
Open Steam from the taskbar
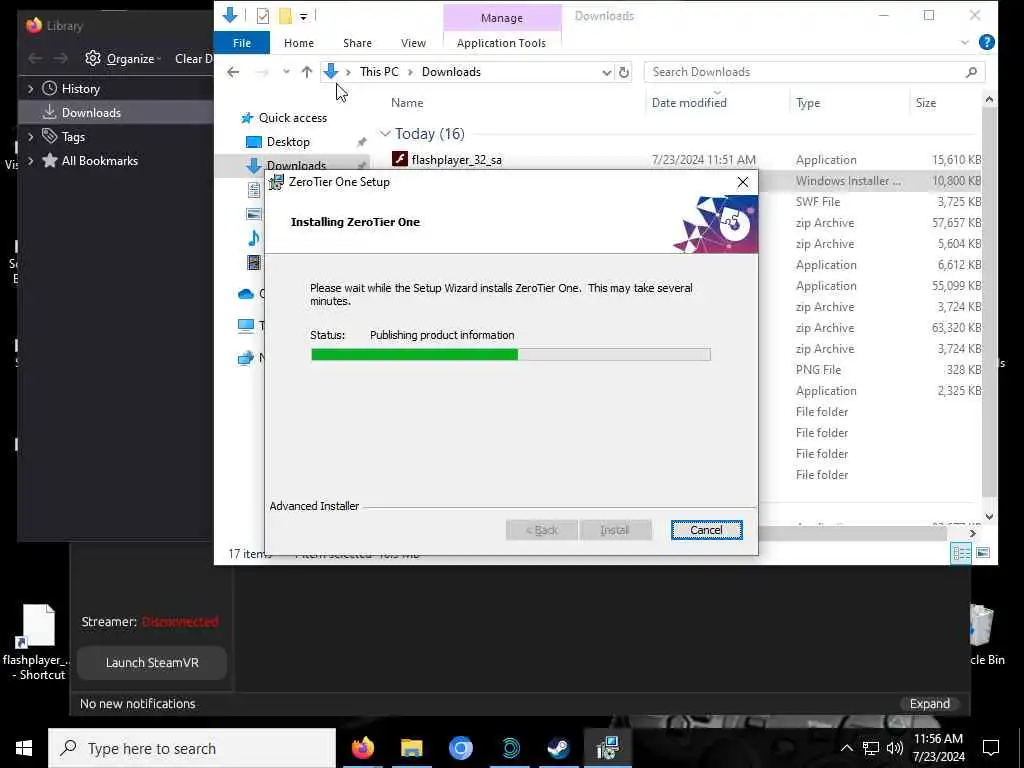tap(558, 748)
